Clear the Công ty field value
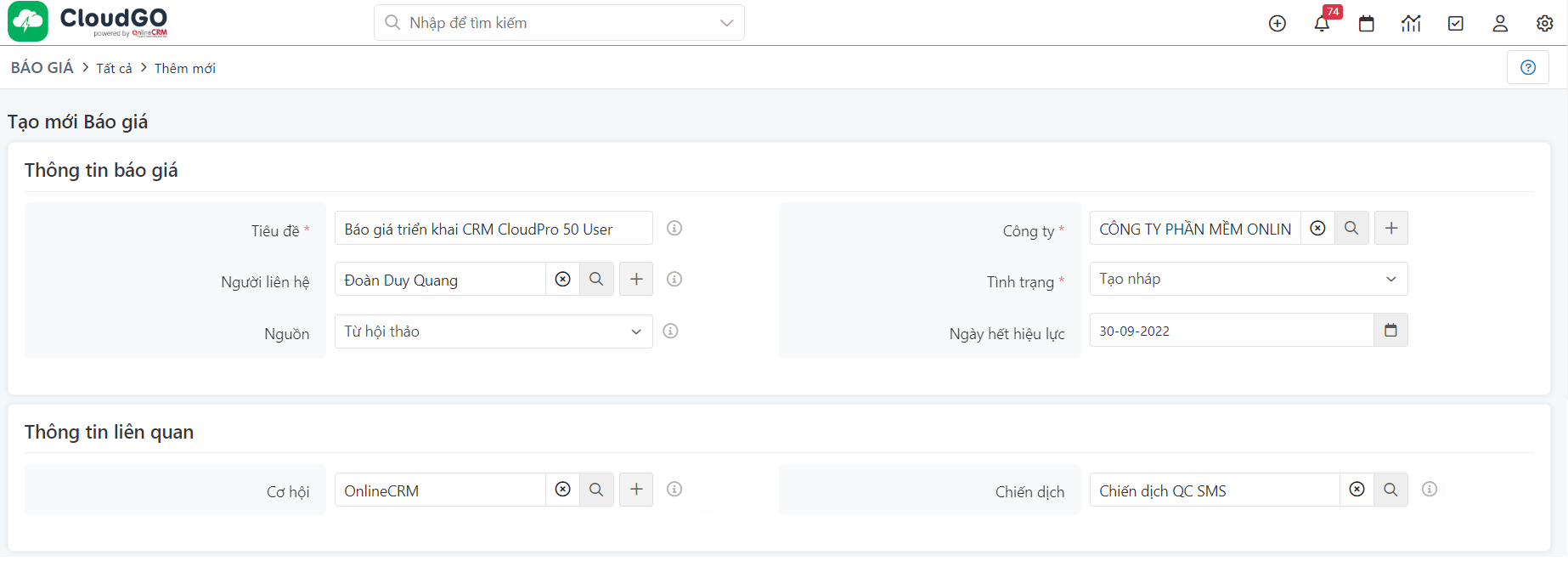The image size is (1568, 561). (x=1317, y=228)
